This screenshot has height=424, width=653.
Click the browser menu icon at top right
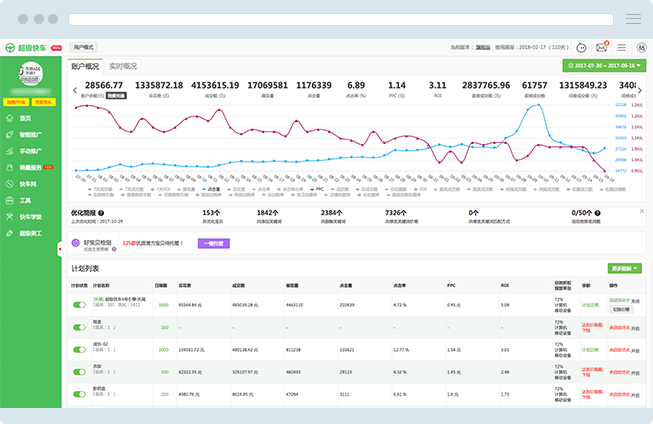coord(633,19)
